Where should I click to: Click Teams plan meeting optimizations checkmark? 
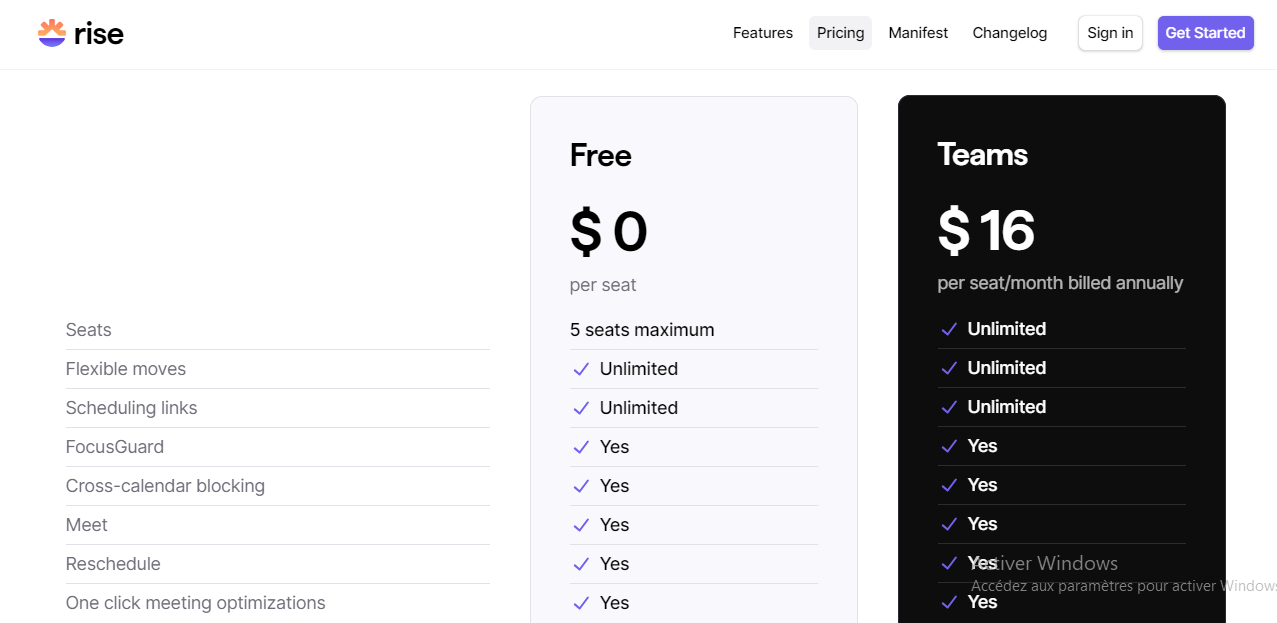(949, 602)
